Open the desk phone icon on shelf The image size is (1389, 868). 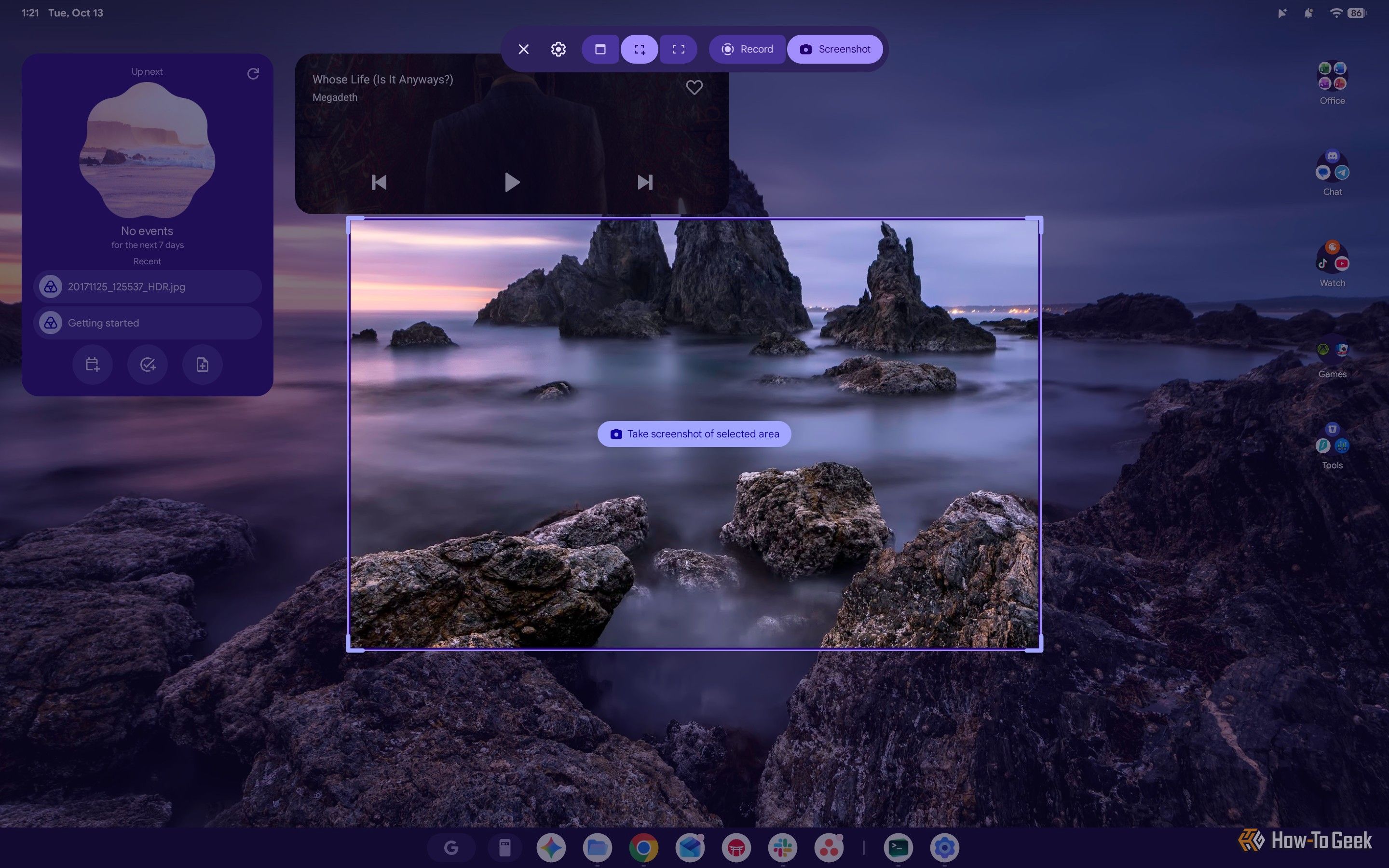(x=504, y=847)
